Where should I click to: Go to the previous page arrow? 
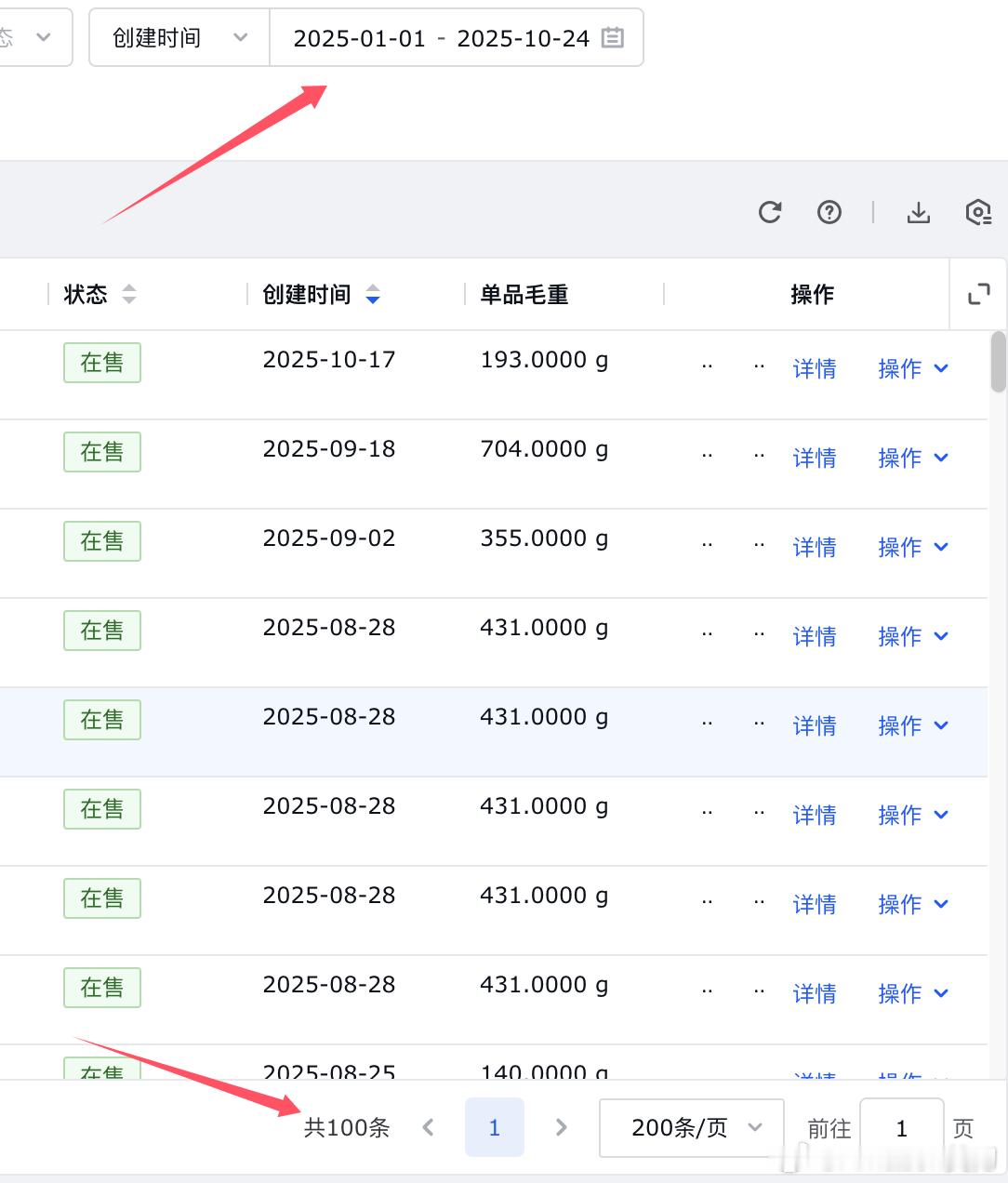(x=429, y=1127)
